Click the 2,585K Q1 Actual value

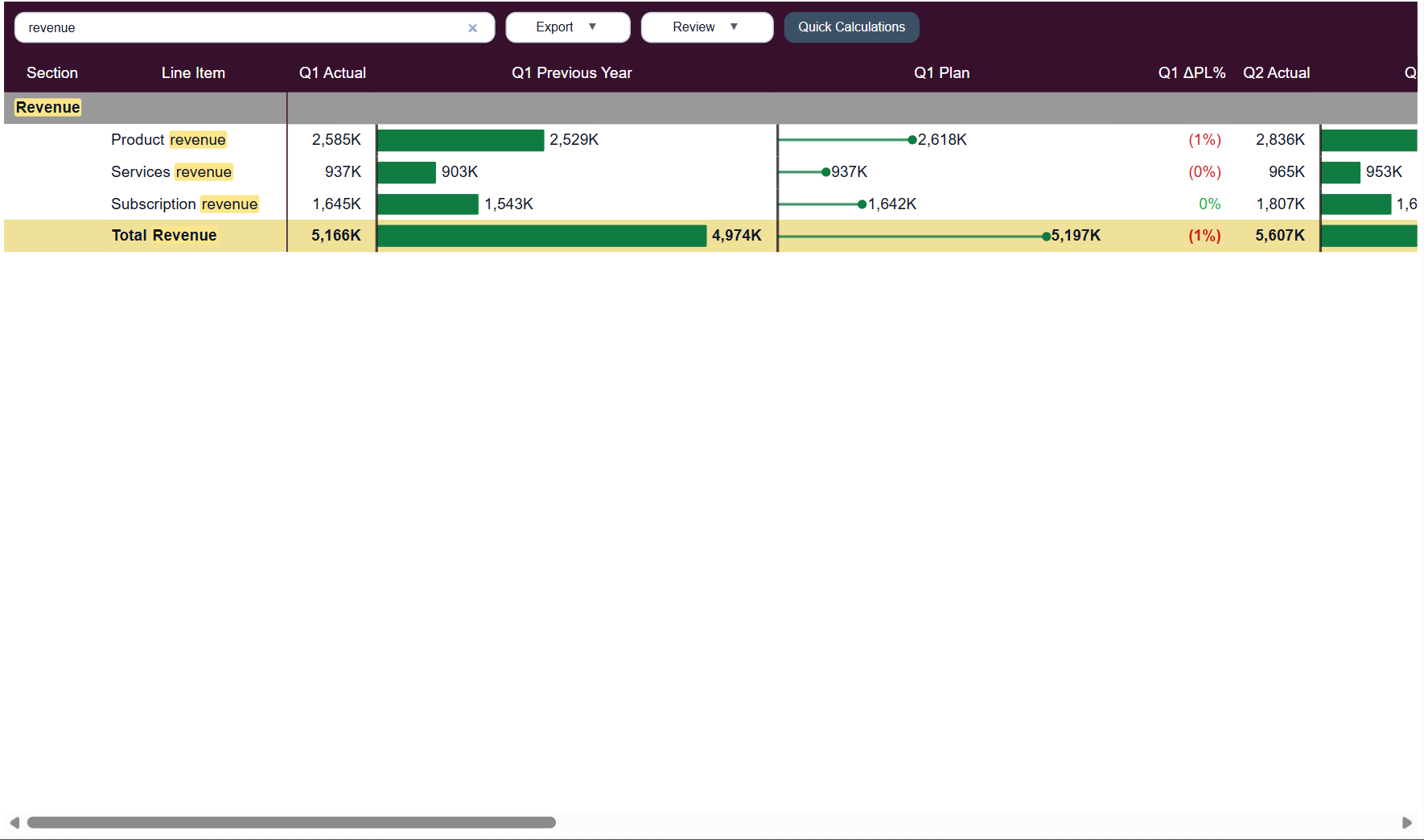336,140
